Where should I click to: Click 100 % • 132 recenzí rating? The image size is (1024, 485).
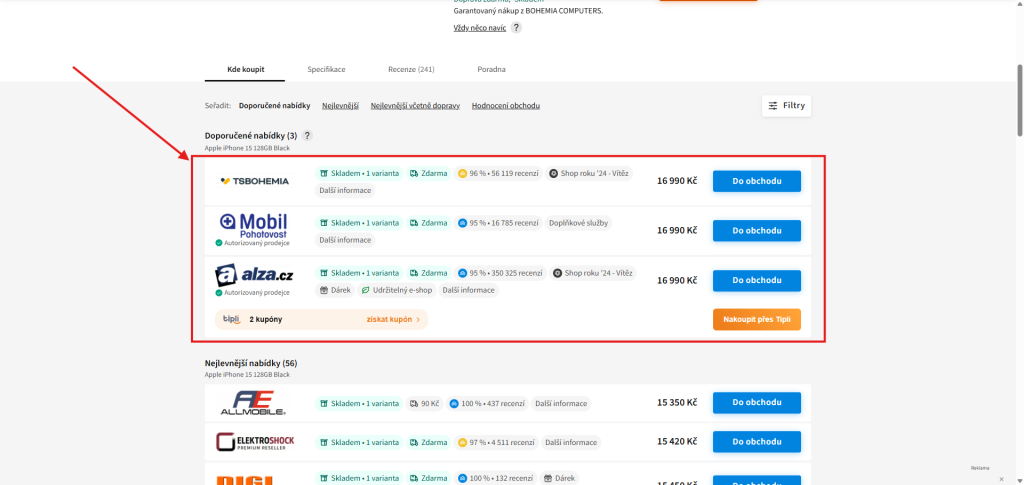[496, 478]
